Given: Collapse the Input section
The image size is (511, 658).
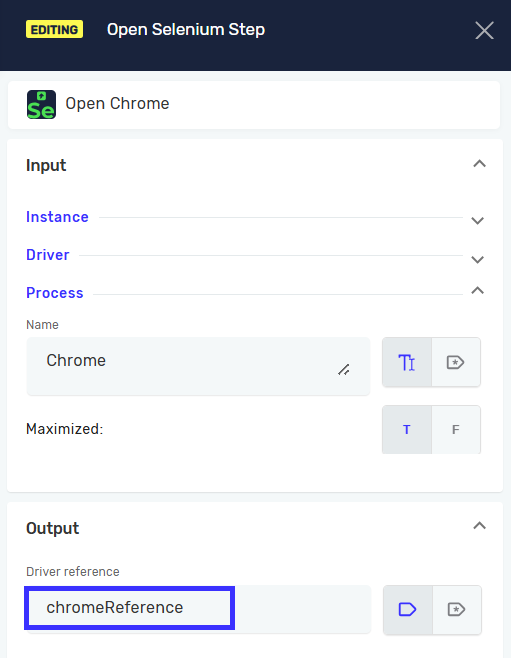Looking at the screenshot, I should pyautogui.click(x=480, y=164).
